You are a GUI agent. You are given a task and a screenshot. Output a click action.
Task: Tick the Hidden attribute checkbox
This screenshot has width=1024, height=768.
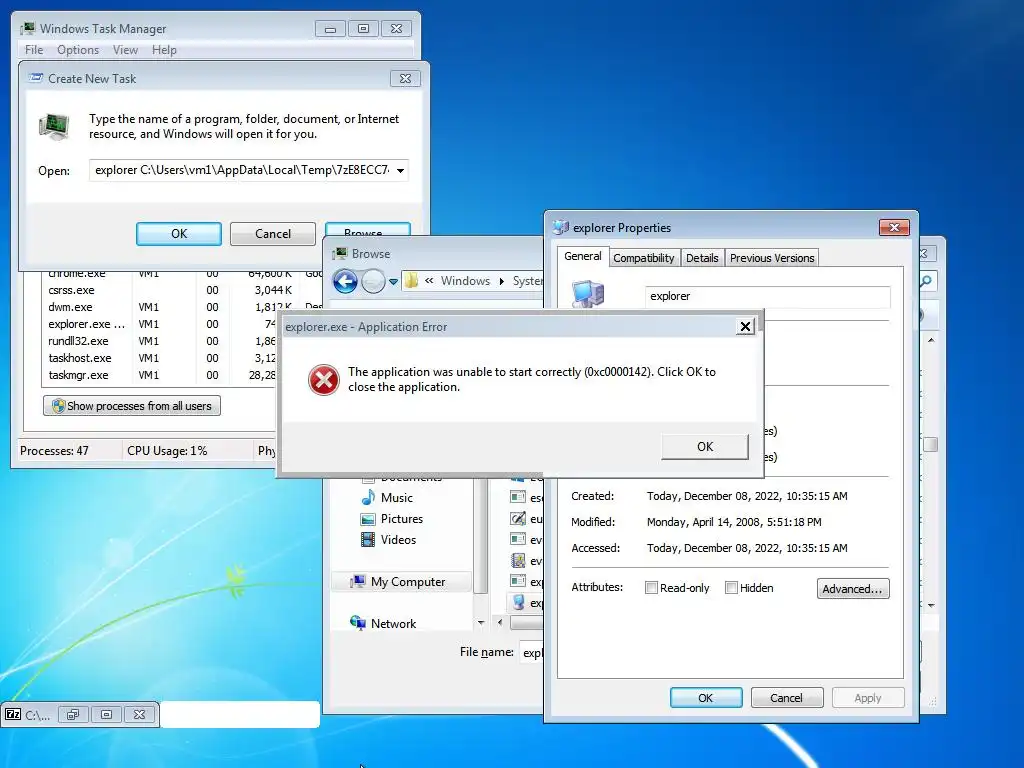(731, 588)
